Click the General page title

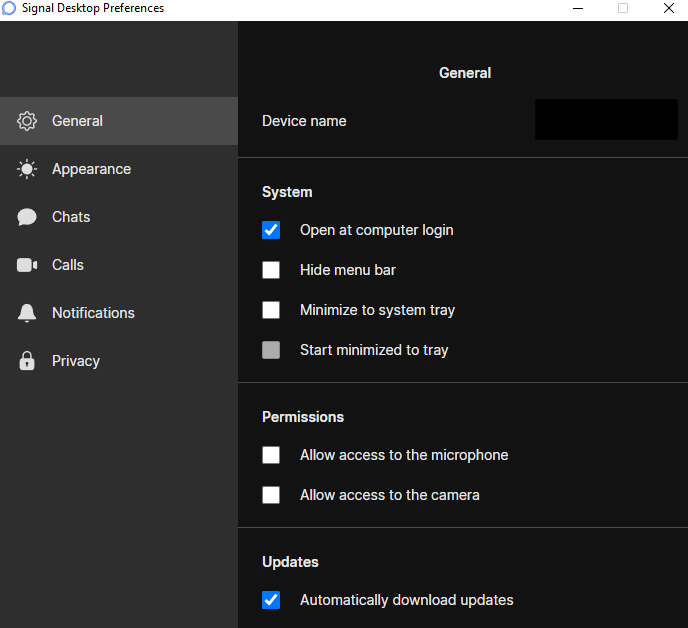[x=465, y=73]
